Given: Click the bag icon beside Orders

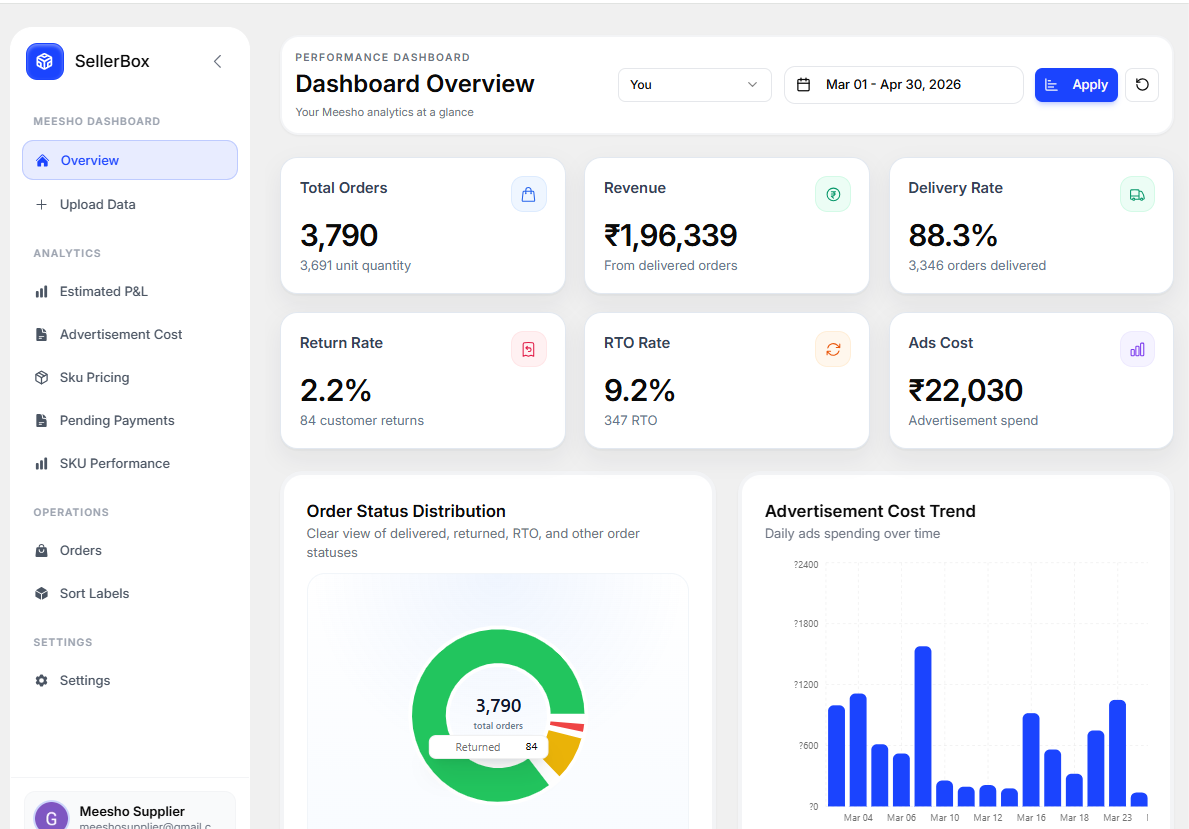Looking at the screenshot, I should 42,551.
